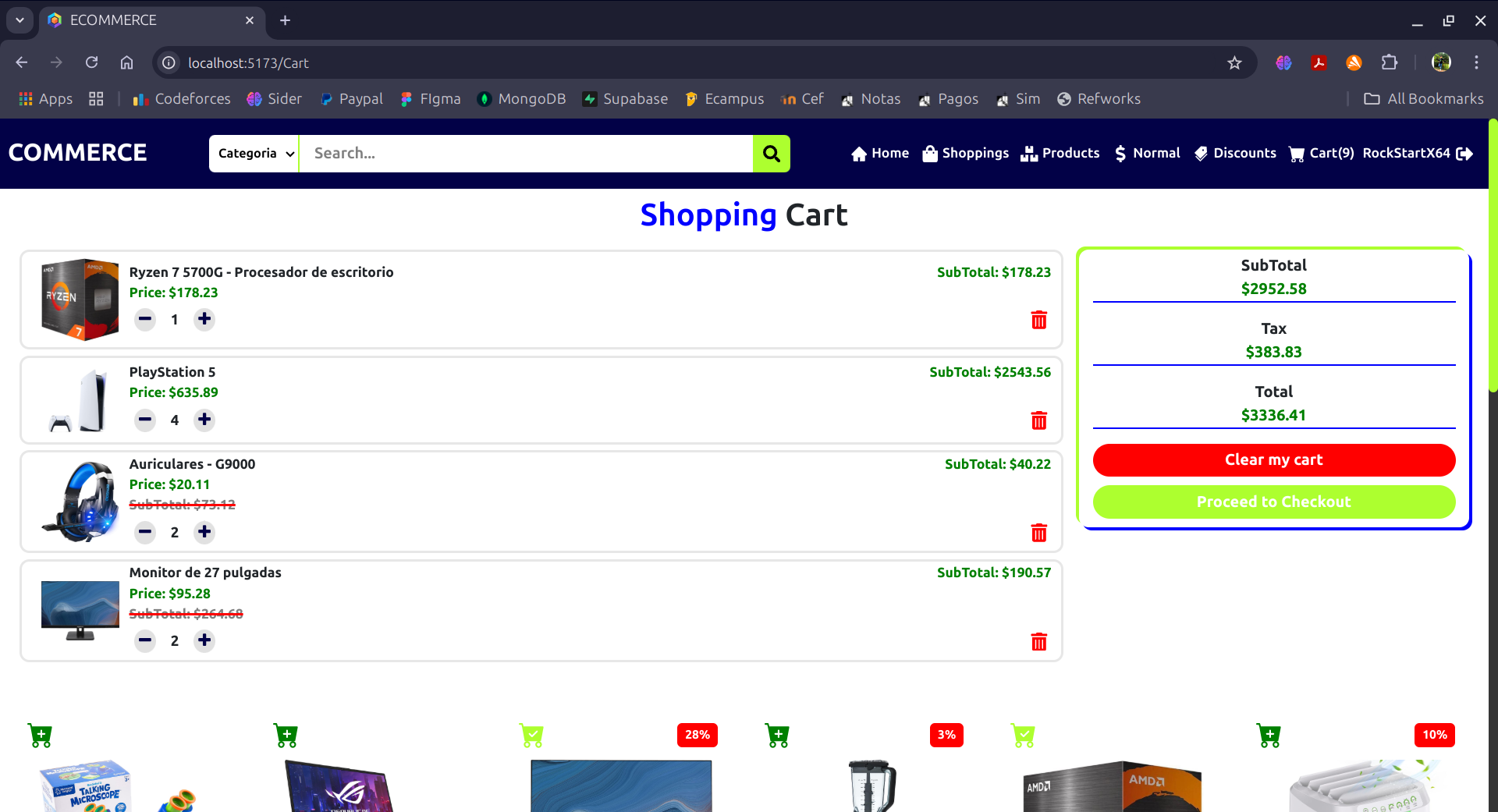Open the Figma bookmark
This screenshot has width=1498, height=812.
[x=431, y=99]
